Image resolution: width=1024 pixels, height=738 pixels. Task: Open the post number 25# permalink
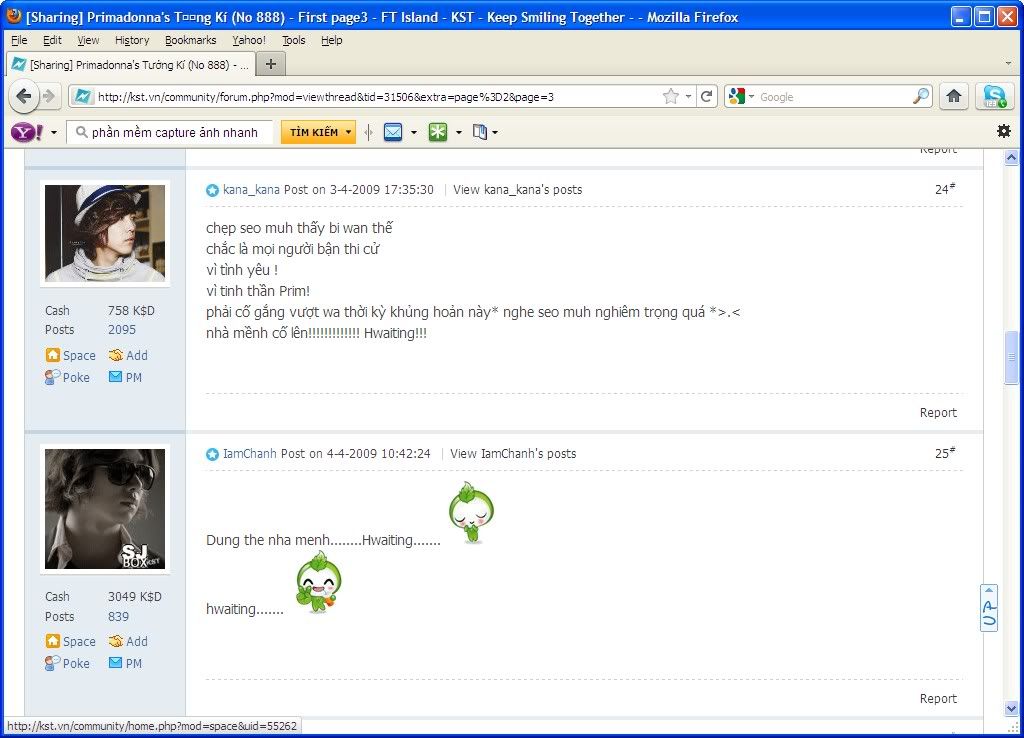coord(945,453)
